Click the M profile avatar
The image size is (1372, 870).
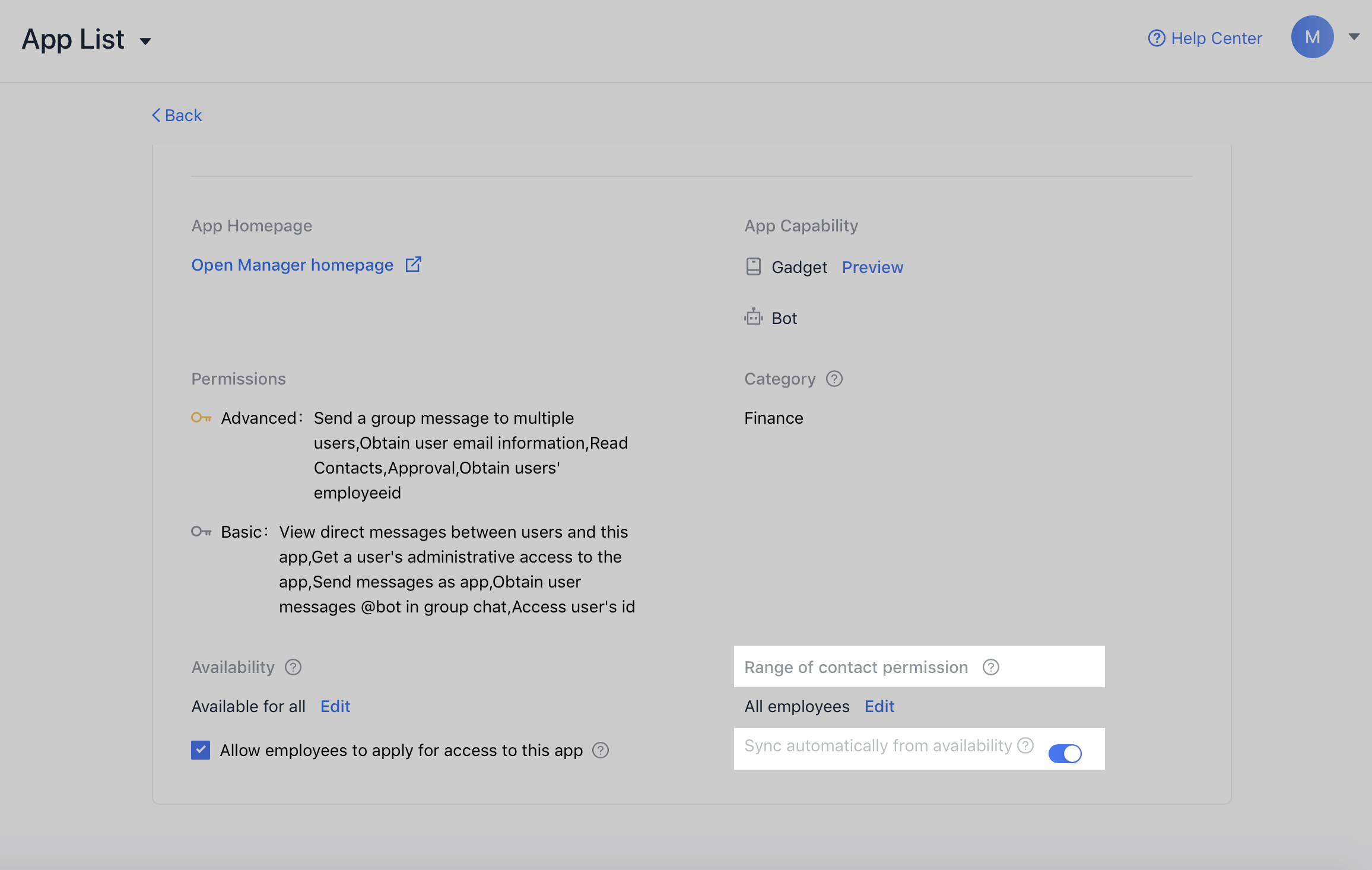pyautogui.click(x=1312, y=37)
